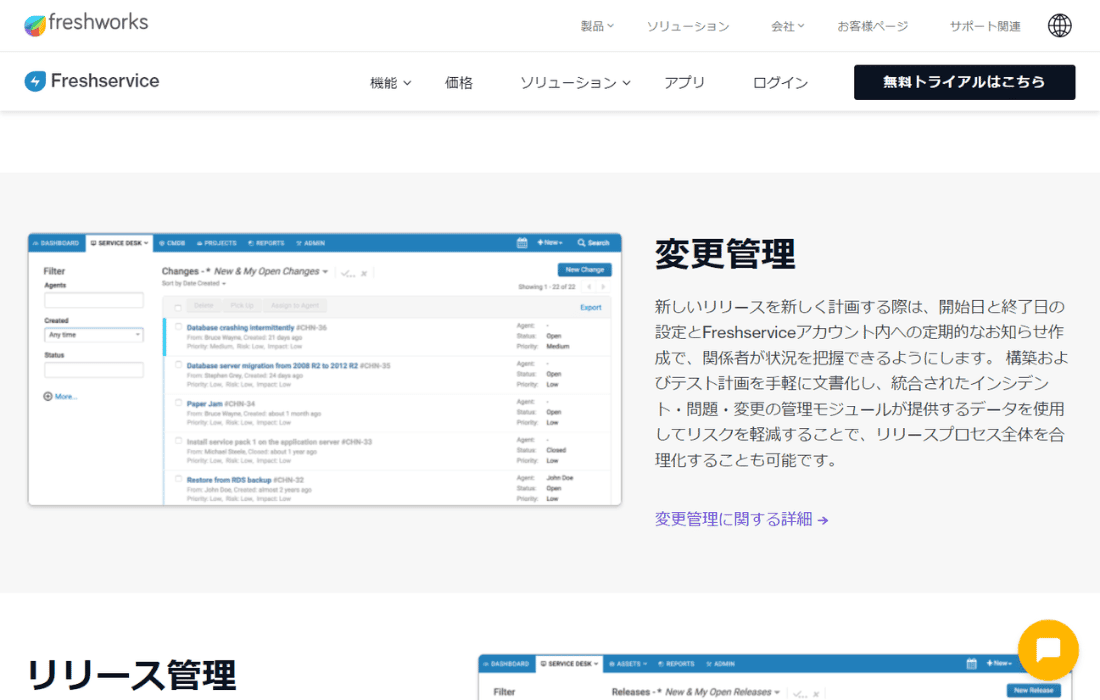Open the top ソリューション link
The height and width of the screenshot is (700, 1100).
688,26
